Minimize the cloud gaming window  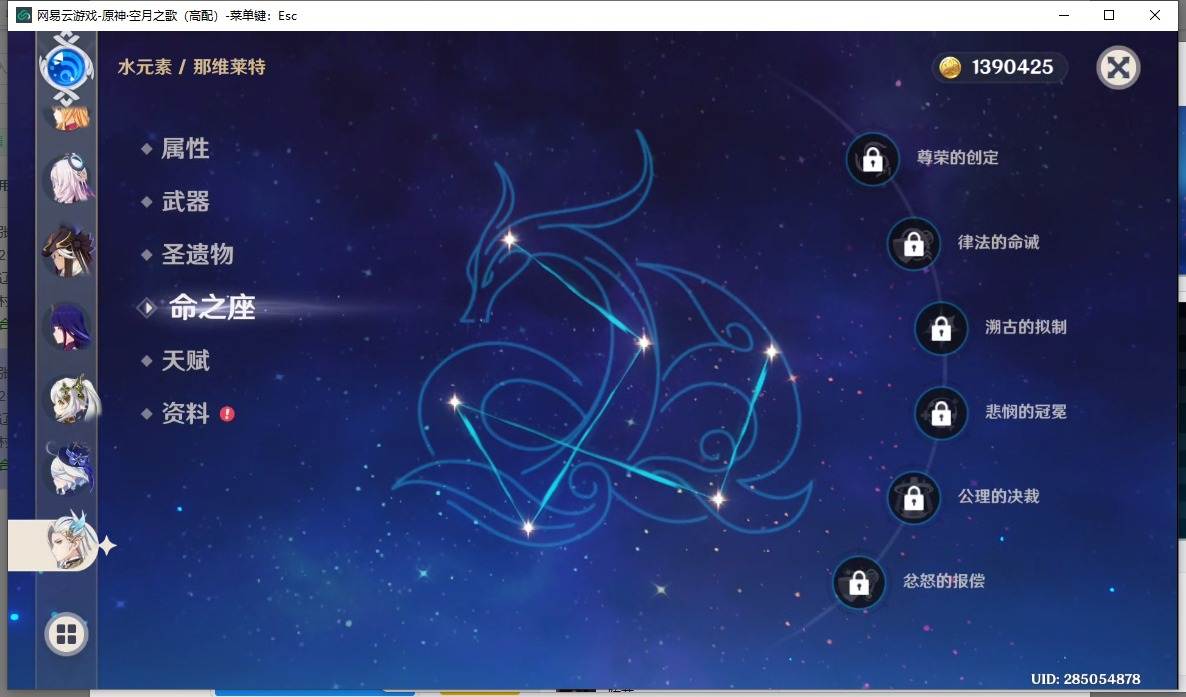tap(1063, 15)
